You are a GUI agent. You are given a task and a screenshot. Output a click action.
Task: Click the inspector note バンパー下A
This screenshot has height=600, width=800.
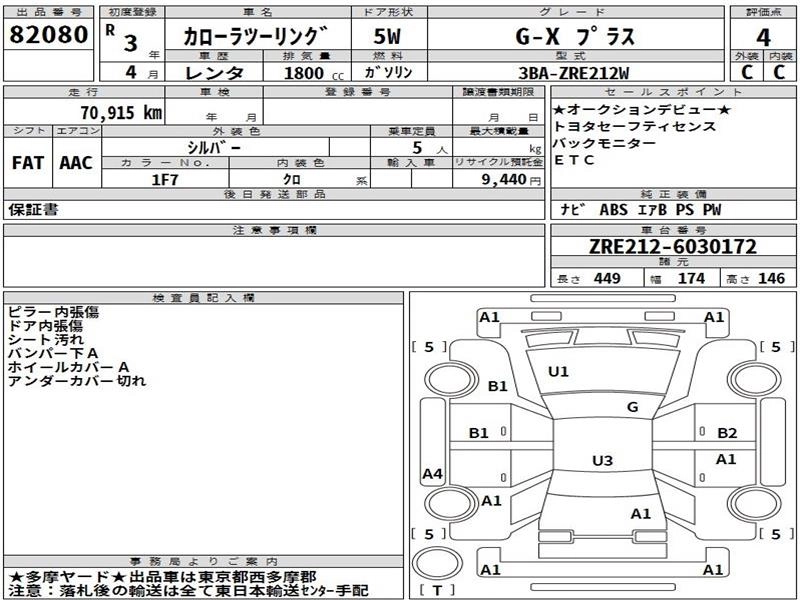coord(53,353)
